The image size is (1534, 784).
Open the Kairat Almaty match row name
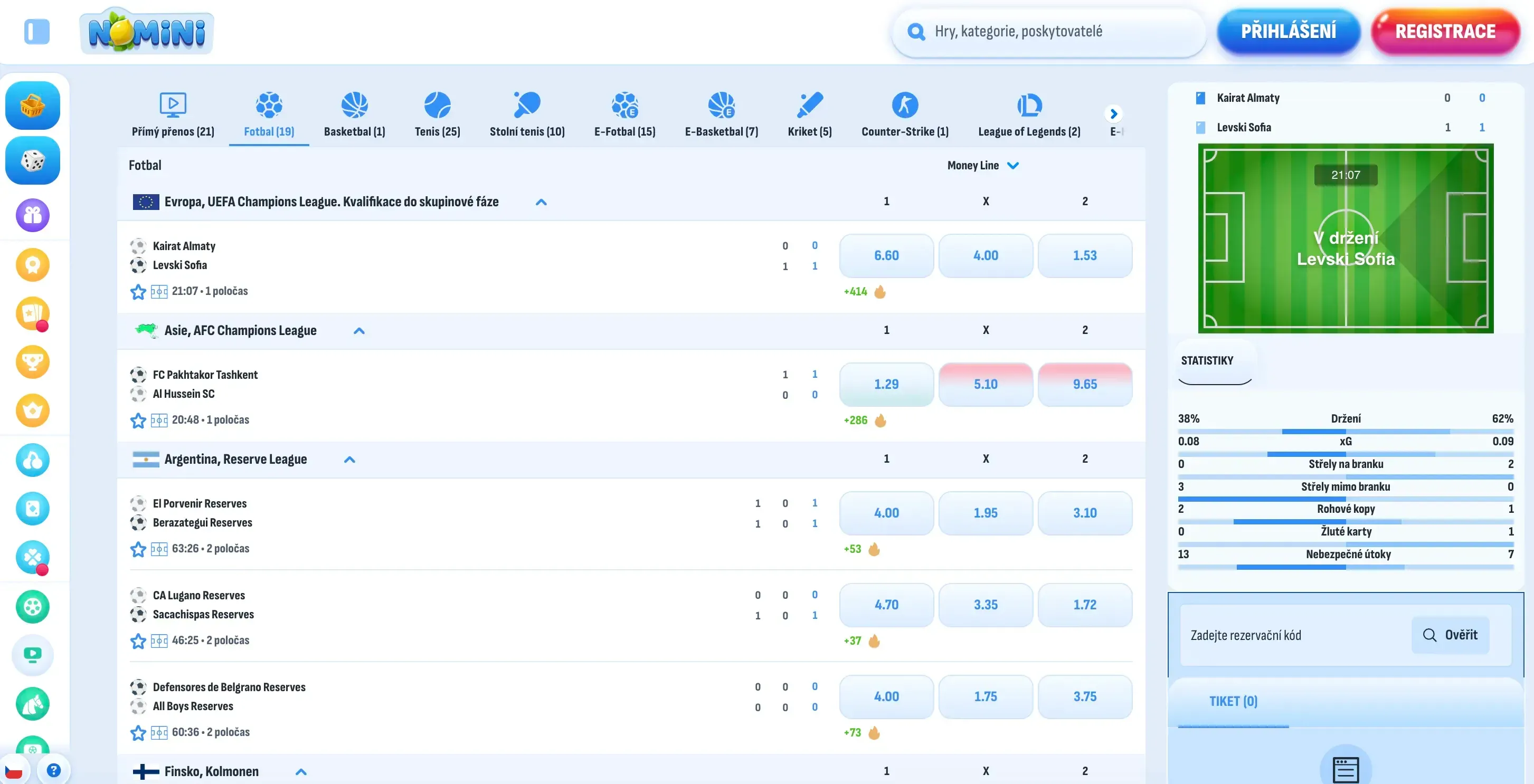[x=184, y=246]
